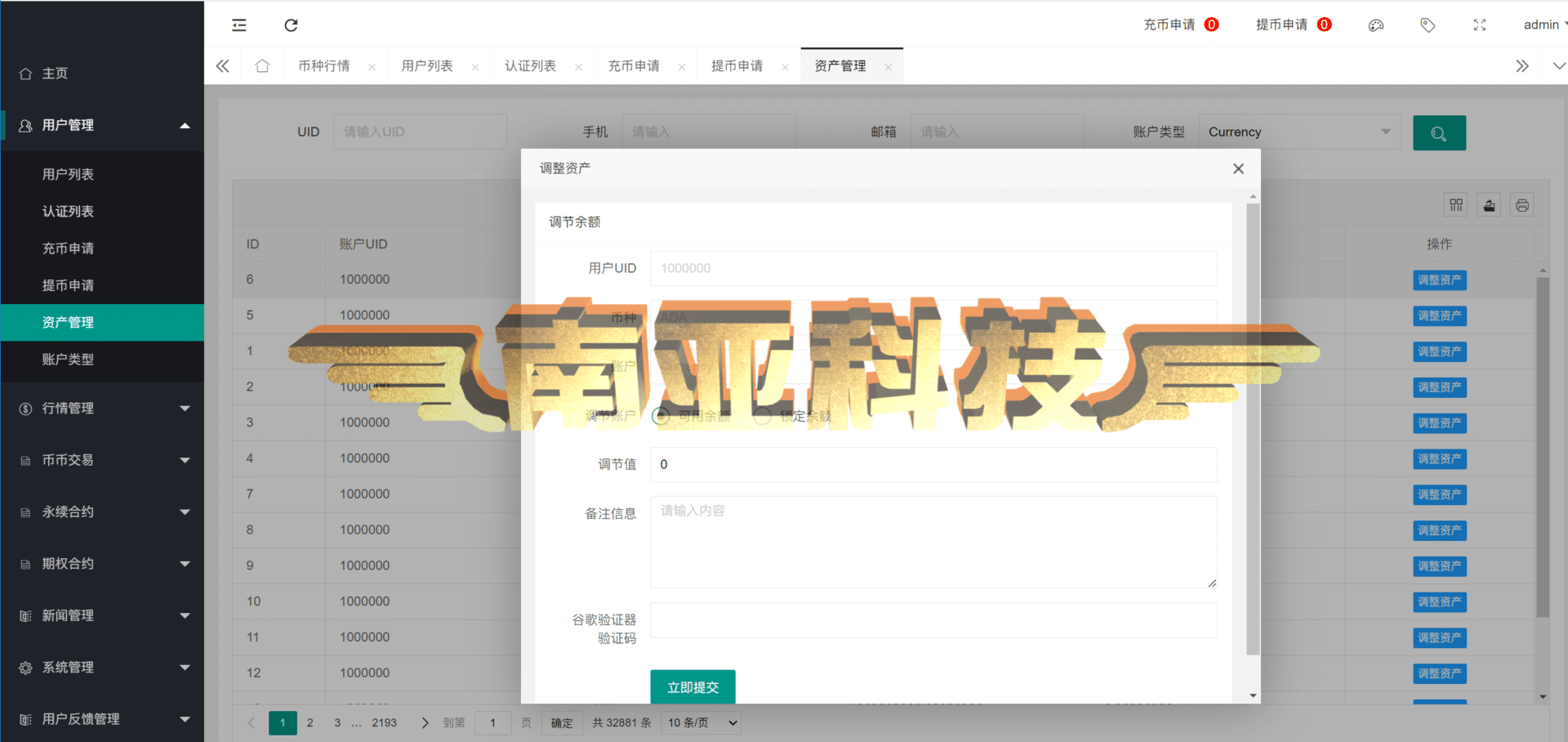
Task: Open 主页 from the sidebar
Action: coord(102,74)
